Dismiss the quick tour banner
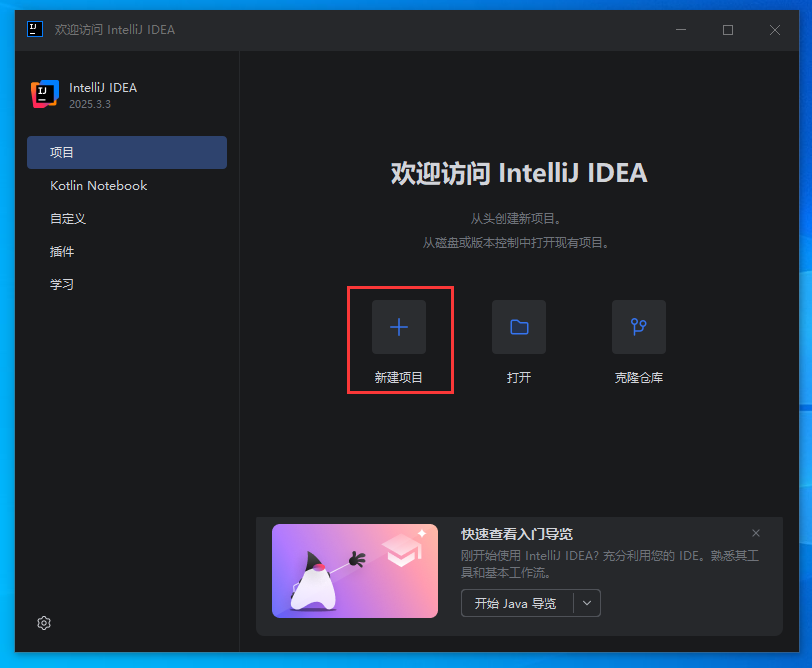812x668 pixels. 756,533
